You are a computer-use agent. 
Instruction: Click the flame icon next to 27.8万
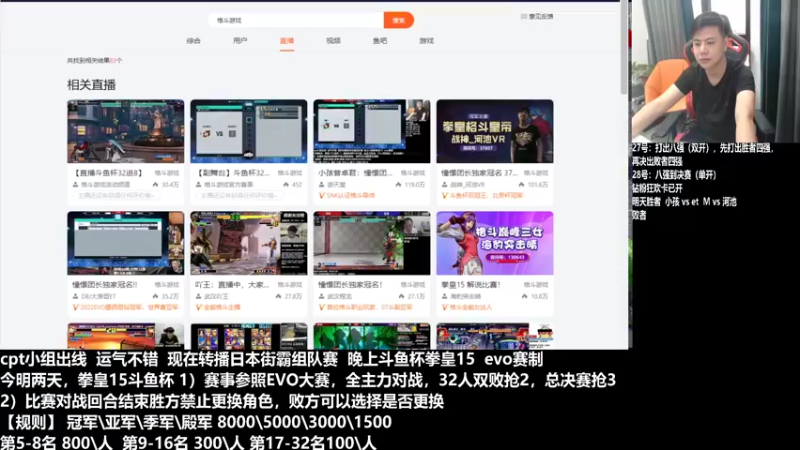pos(279,296)
